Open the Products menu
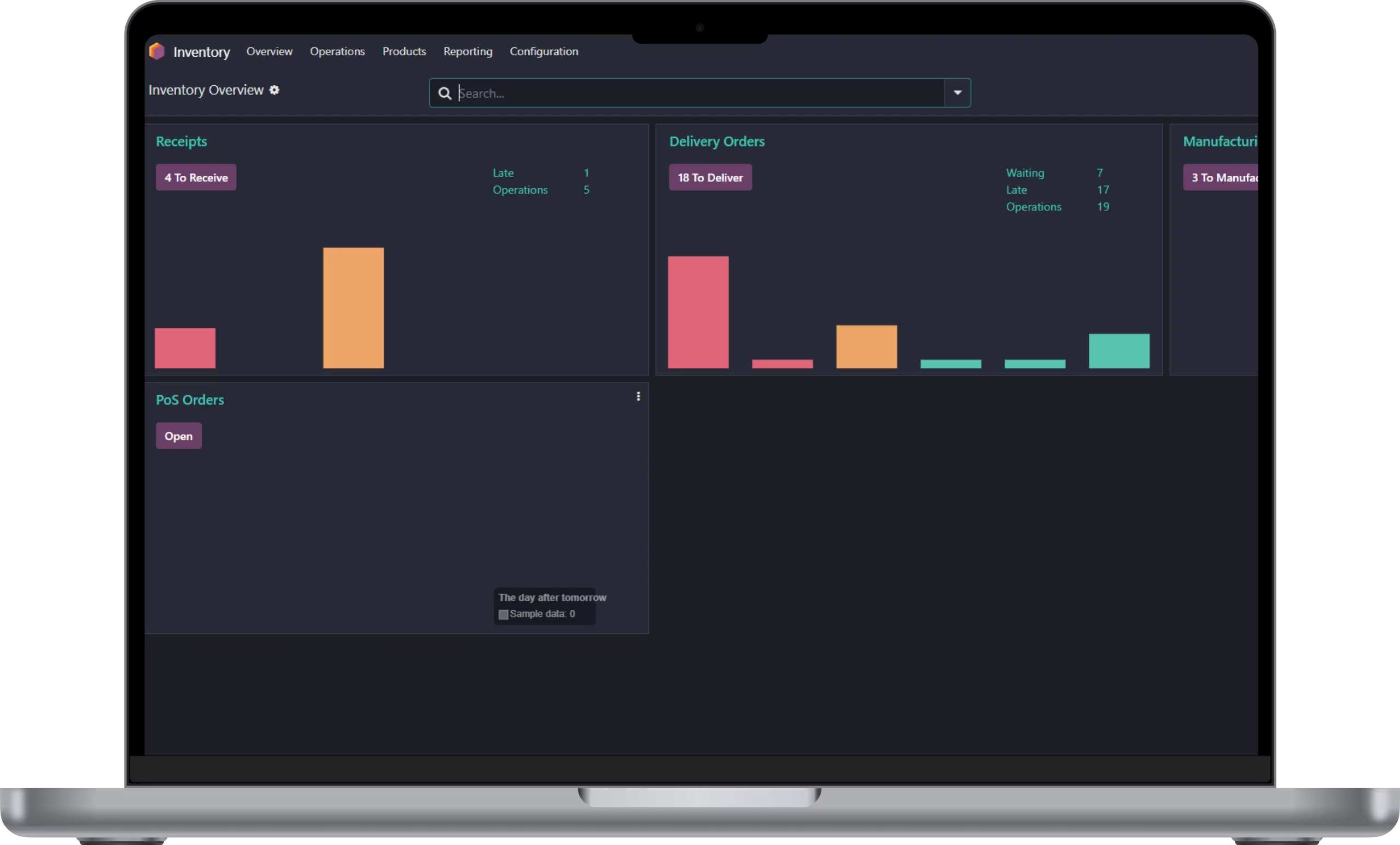 tap(404, 52)
